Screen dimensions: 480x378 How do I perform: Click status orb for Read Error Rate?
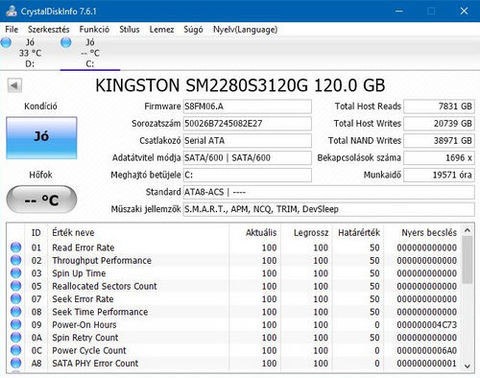16,247
